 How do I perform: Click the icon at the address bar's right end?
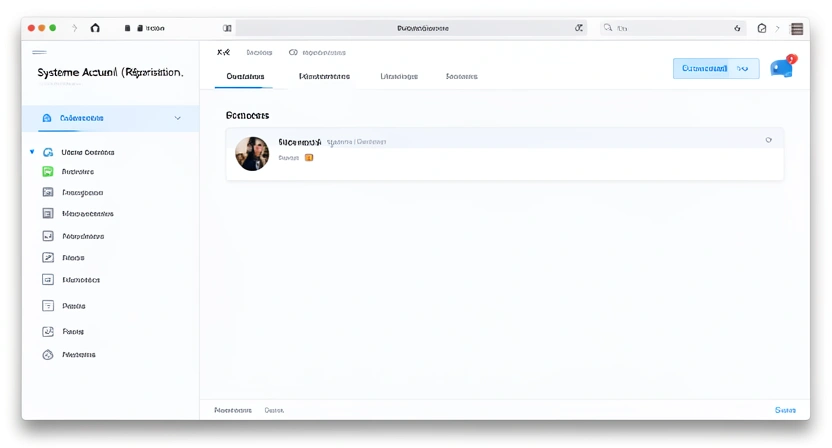pyautogui.click(x=578, y=28)
